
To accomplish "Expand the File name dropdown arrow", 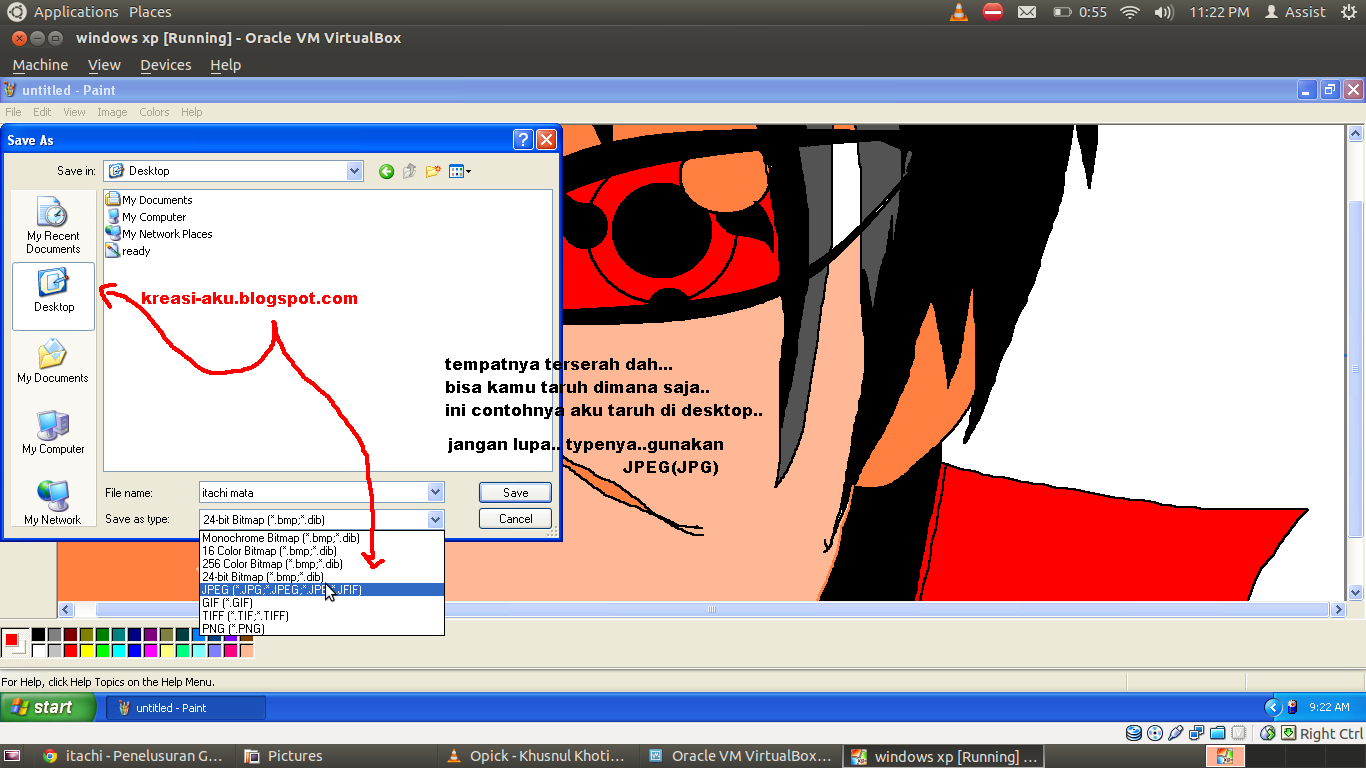I will click(x=435, y=492).
